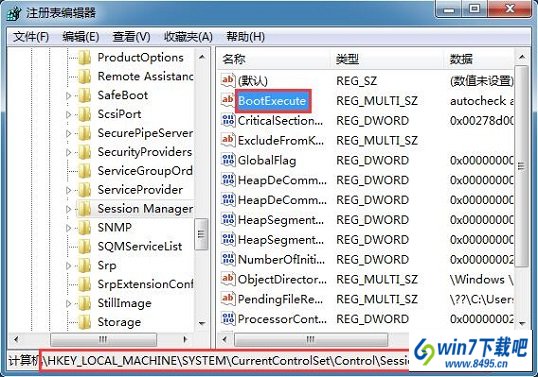
Task: Click the tree pane scroll up arrow
Action: tap(202, 57)
